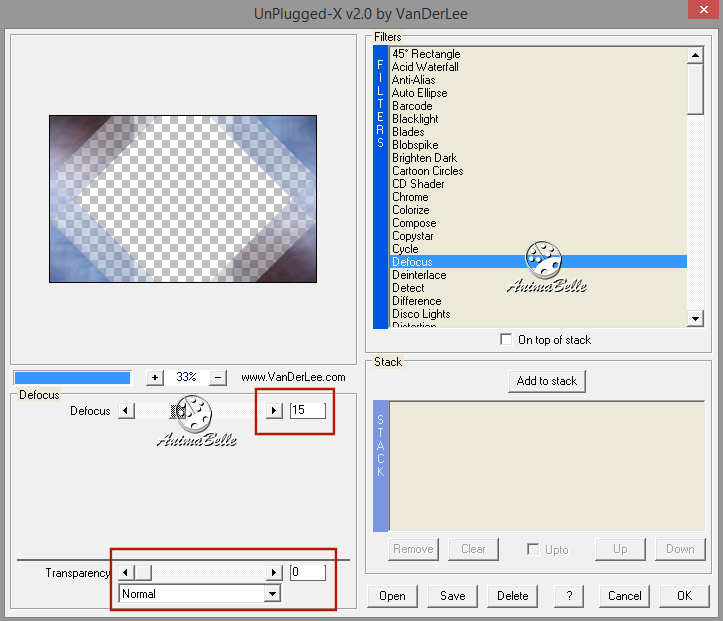
Task: Click the Defocus slider left arrow
Action: click(125, 411)
